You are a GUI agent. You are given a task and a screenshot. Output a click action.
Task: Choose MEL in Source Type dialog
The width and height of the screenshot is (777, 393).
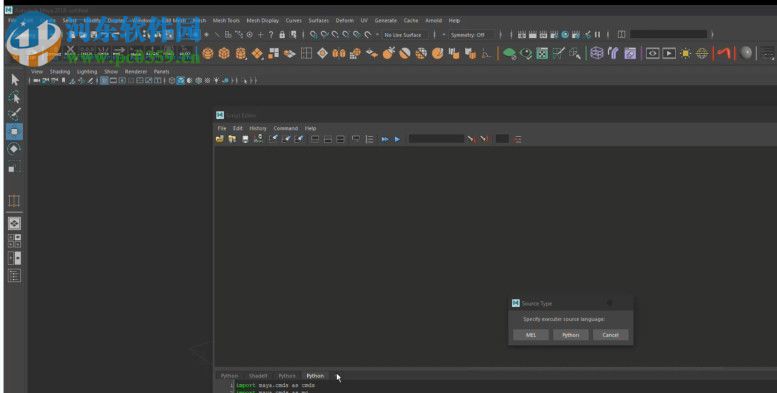coord(531,335)
